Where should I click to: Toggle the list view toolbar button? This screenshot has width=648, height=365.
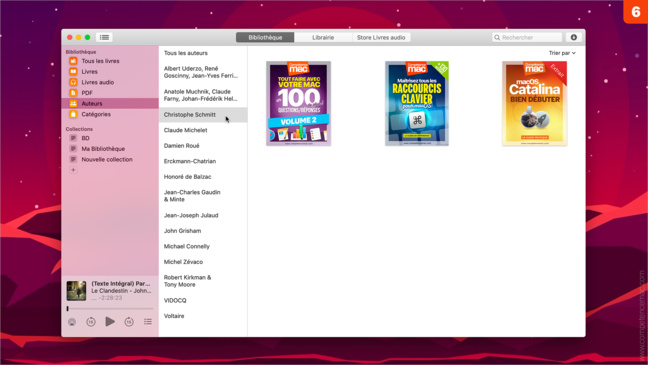105,37
